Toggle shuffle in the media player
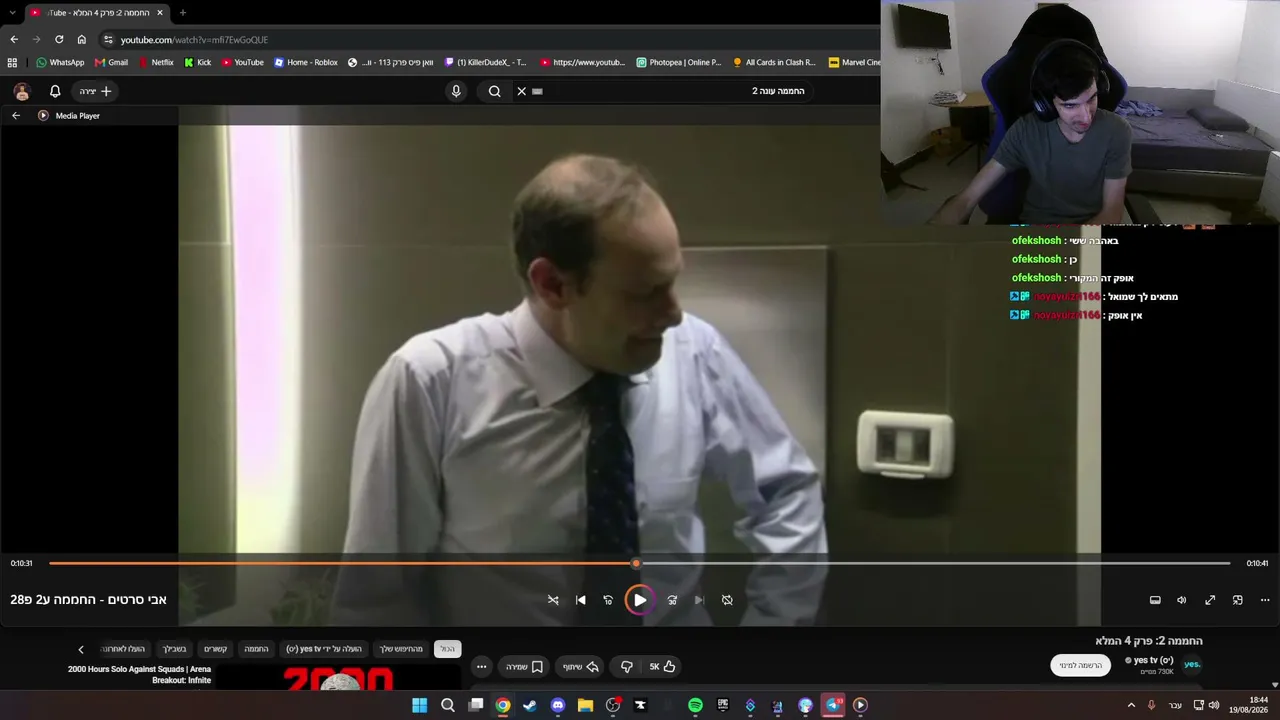Viewport: 1280px width, 720px height. click(553, 600)
